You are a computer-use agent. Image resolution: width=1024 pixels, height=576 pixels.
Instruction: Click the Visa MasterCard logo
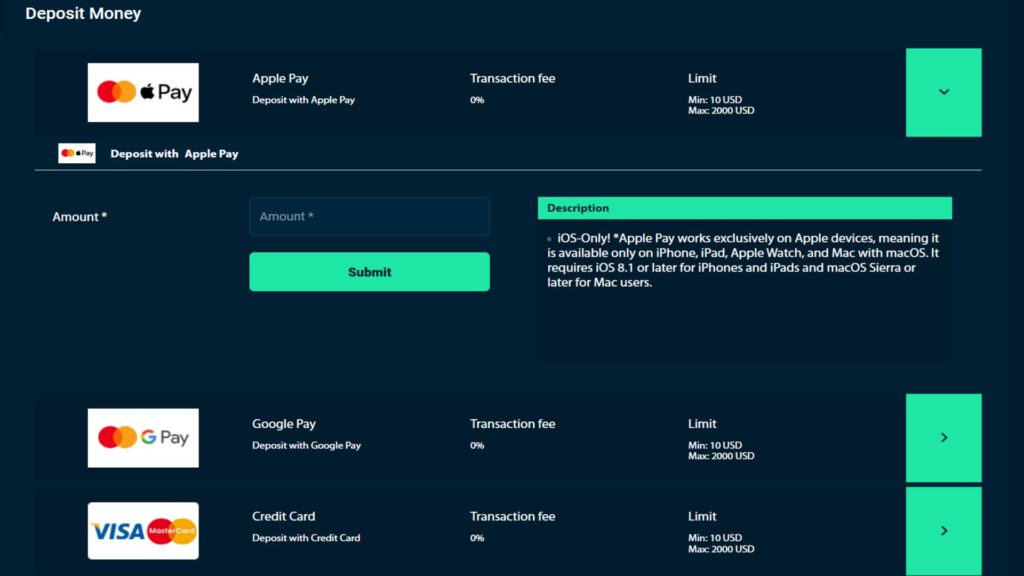(x=143, y=530)
